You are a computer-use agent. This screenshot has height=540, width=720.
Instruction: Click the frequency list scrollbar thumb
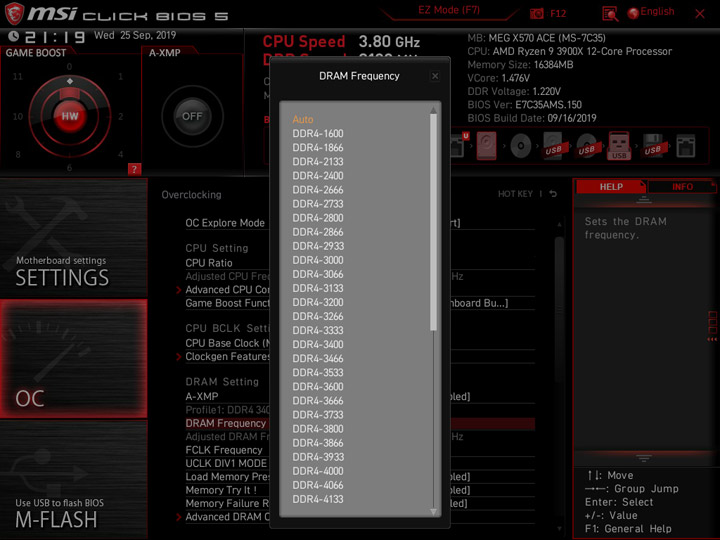tap(433, 222)
